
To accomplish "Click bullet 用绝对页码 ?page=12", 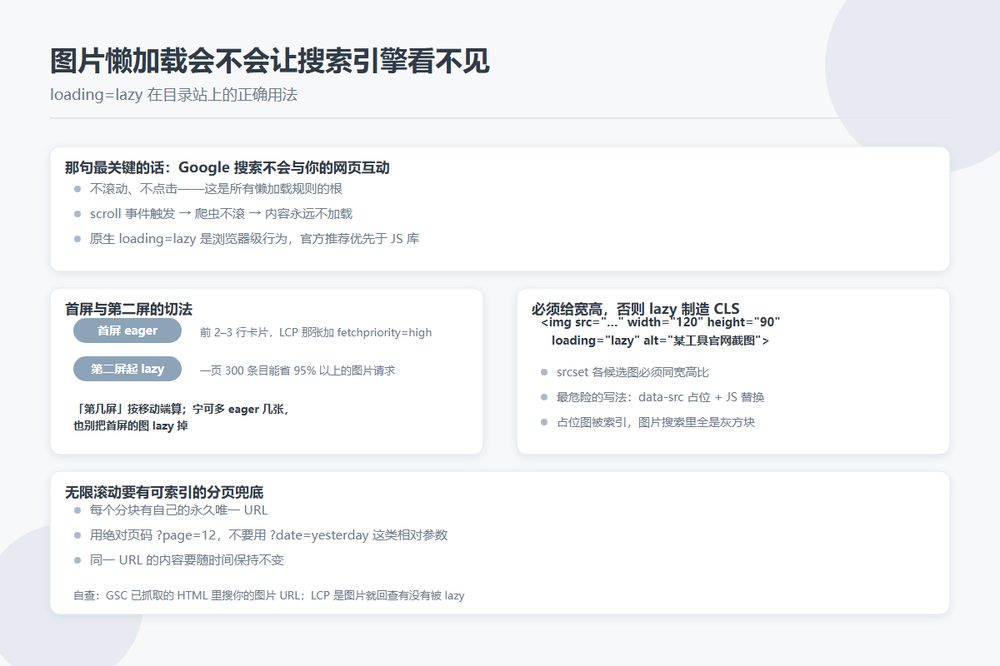I will point(268,535).
